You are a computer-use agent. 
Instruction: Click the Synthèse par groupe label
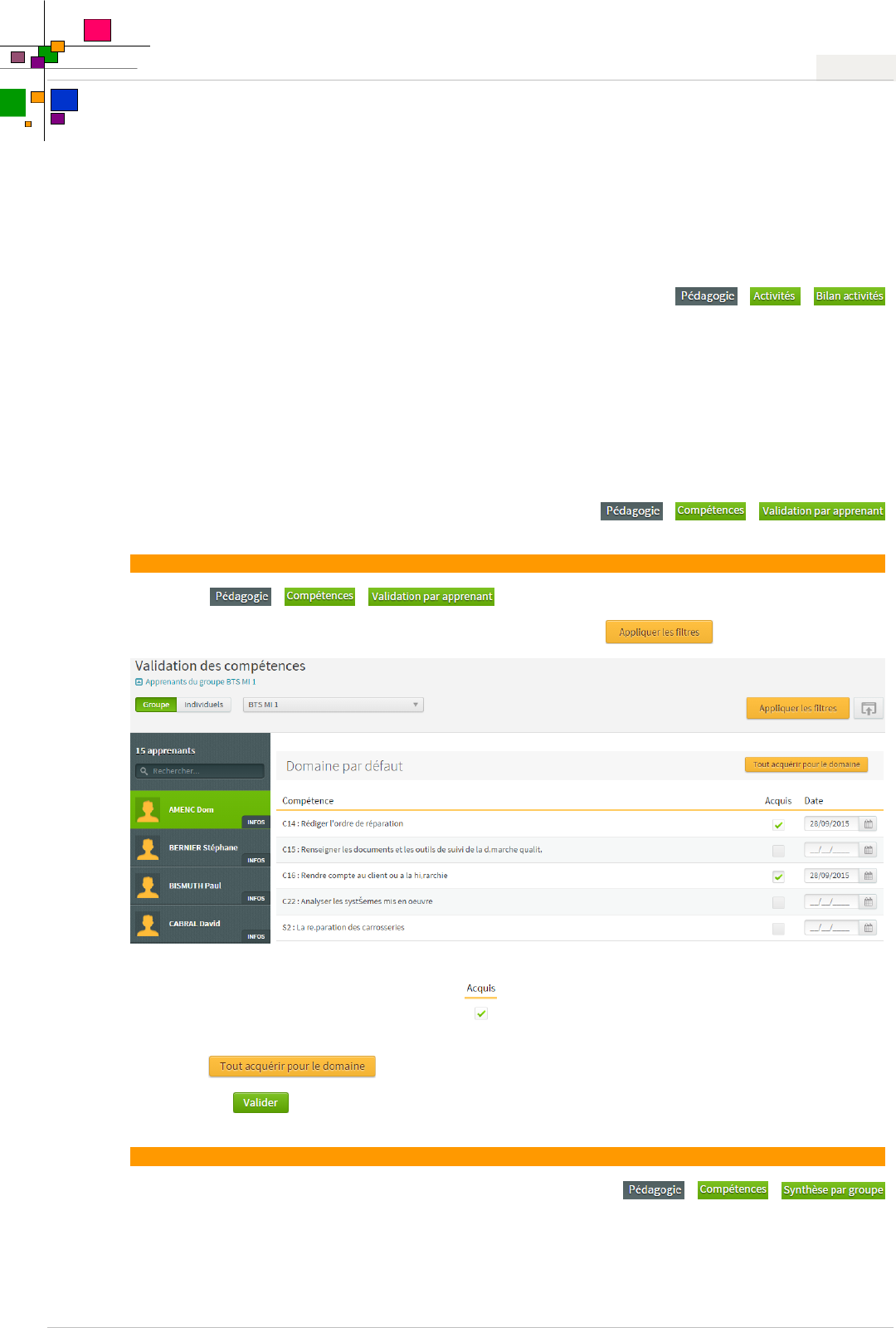tap(833, 1190)
